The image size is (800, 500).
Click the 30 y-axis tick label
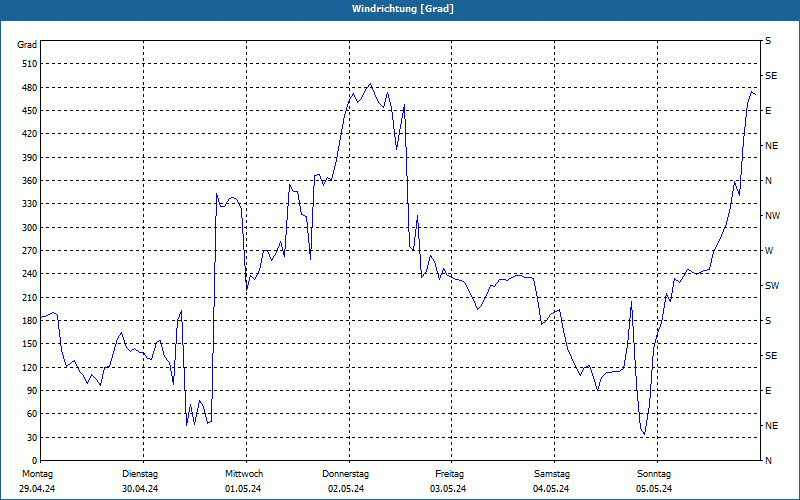(x=33, y=437)
